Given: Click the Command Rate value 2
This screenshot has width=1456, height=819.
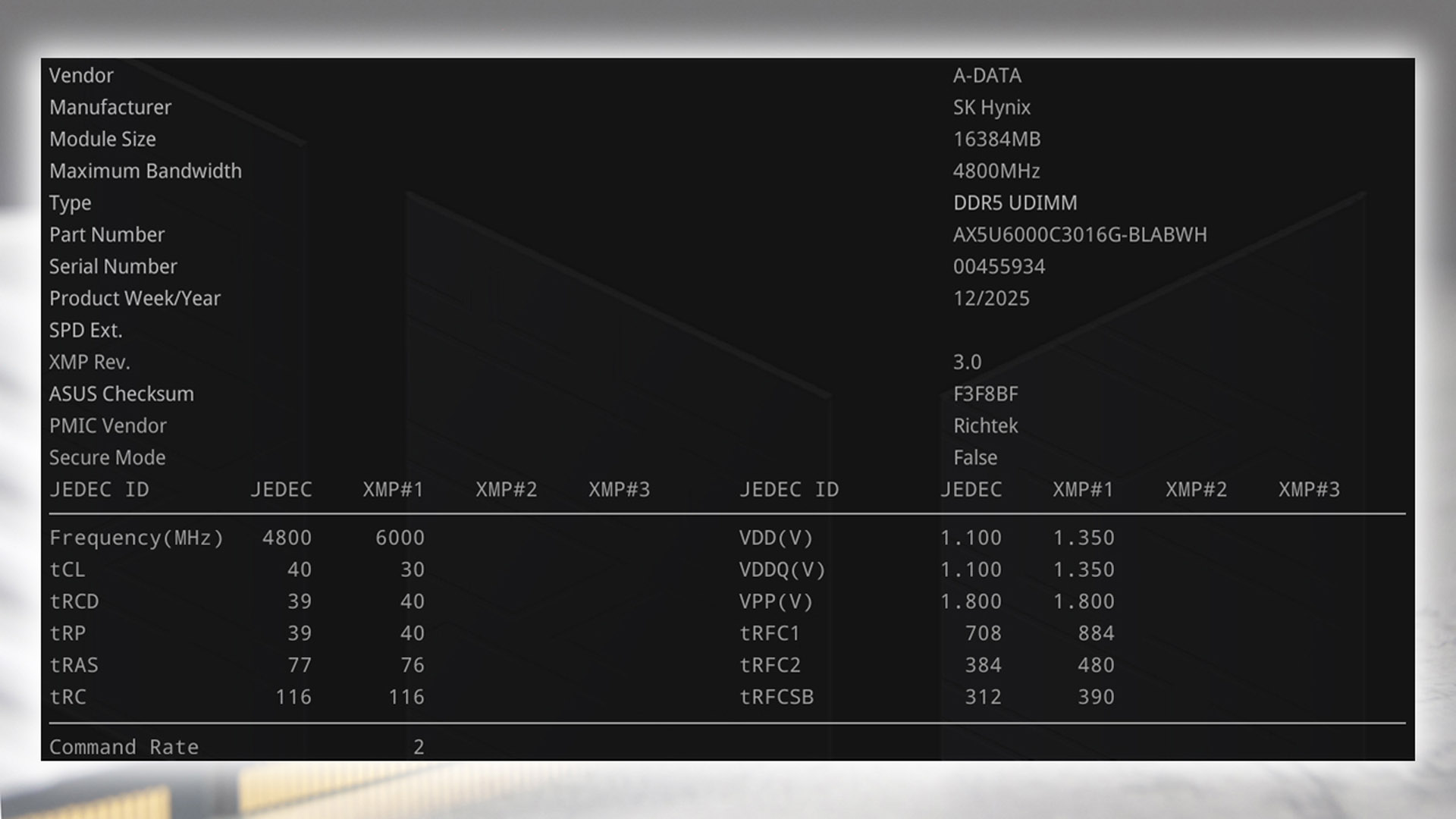Looking at the screenshot, I should coord(419,747).
